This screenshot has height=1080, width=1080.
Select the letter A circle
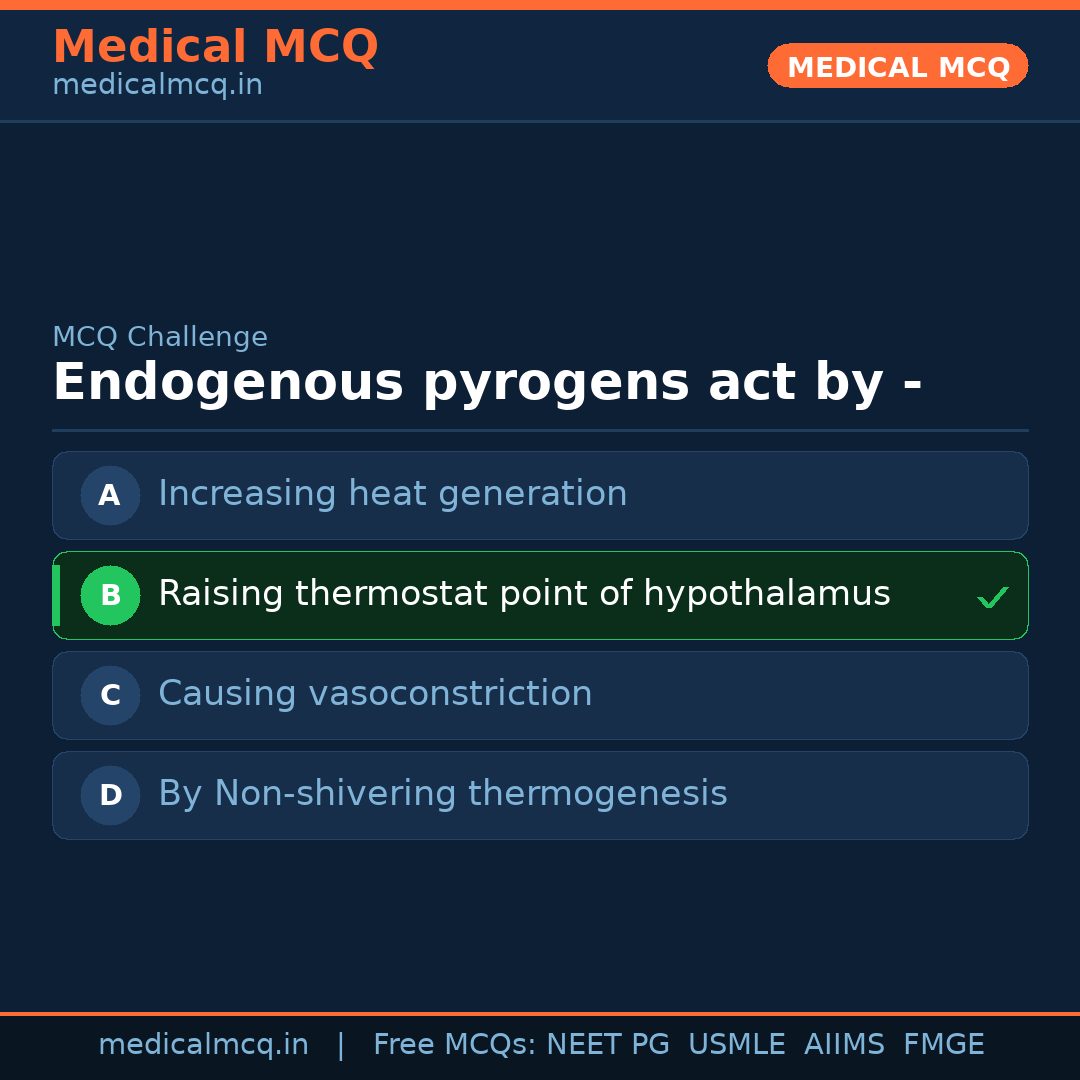(x=110, y=495)
